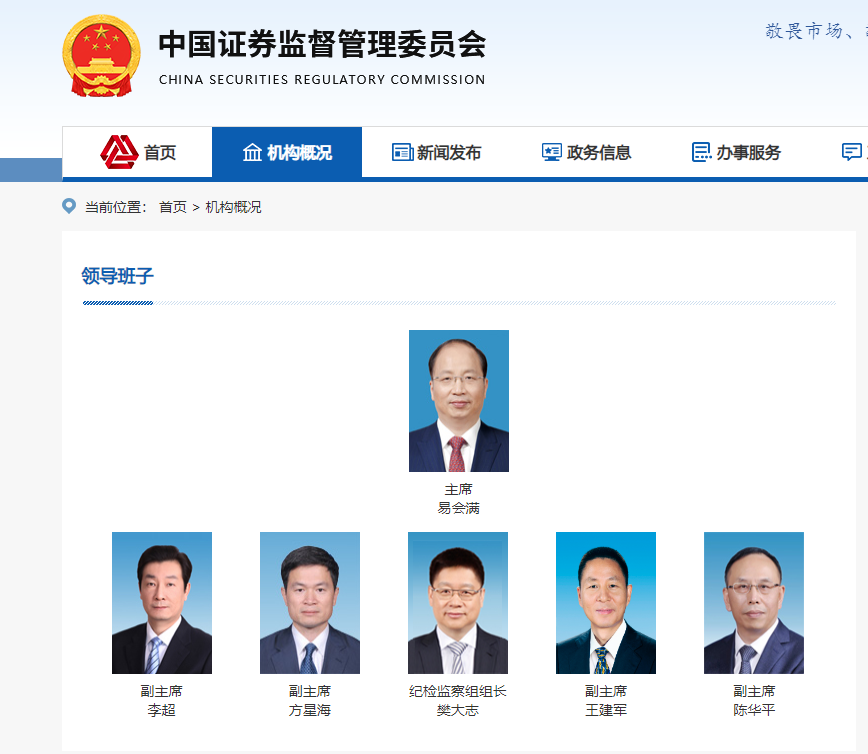Image resolution: width=868 pixels, height=754 pixels.
Task: Click the chat bubble icon in navigation
Action: 851,152
